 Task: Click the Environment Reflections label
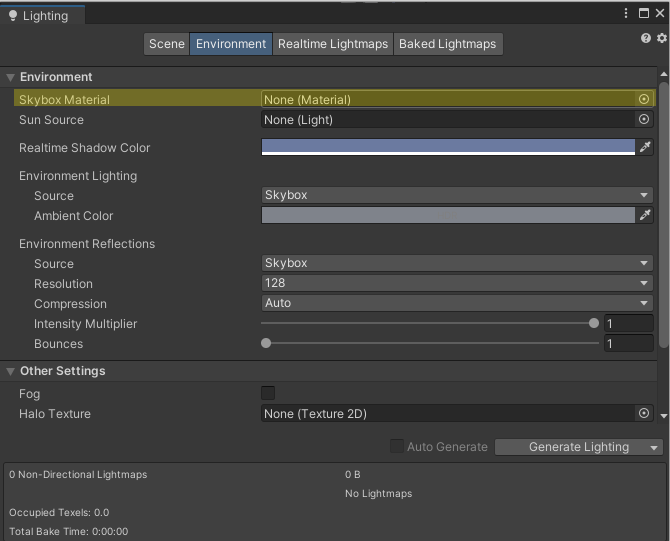(x=87, y=244)
